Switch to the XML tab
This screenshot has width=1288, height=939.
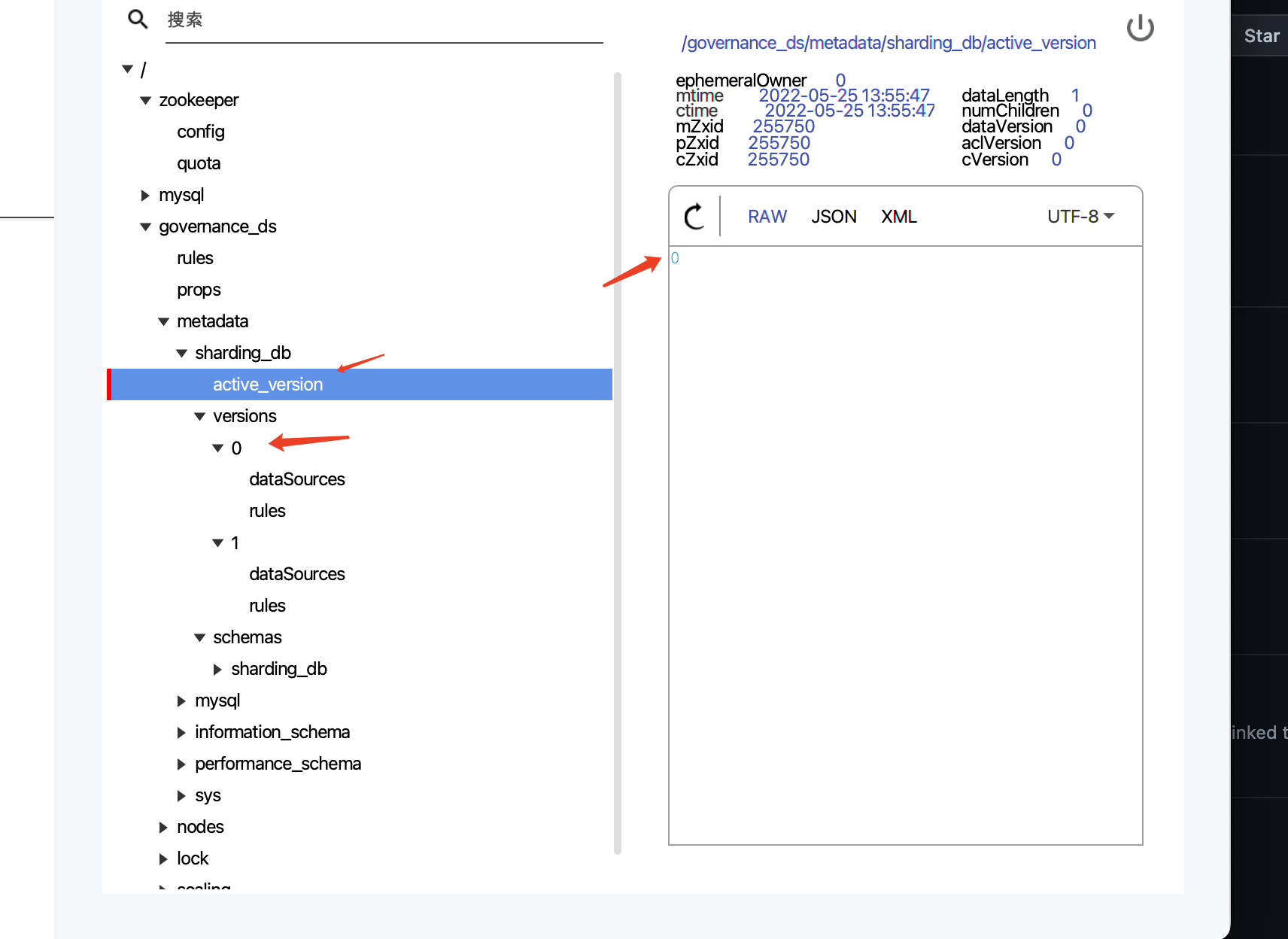pos(898,216)
